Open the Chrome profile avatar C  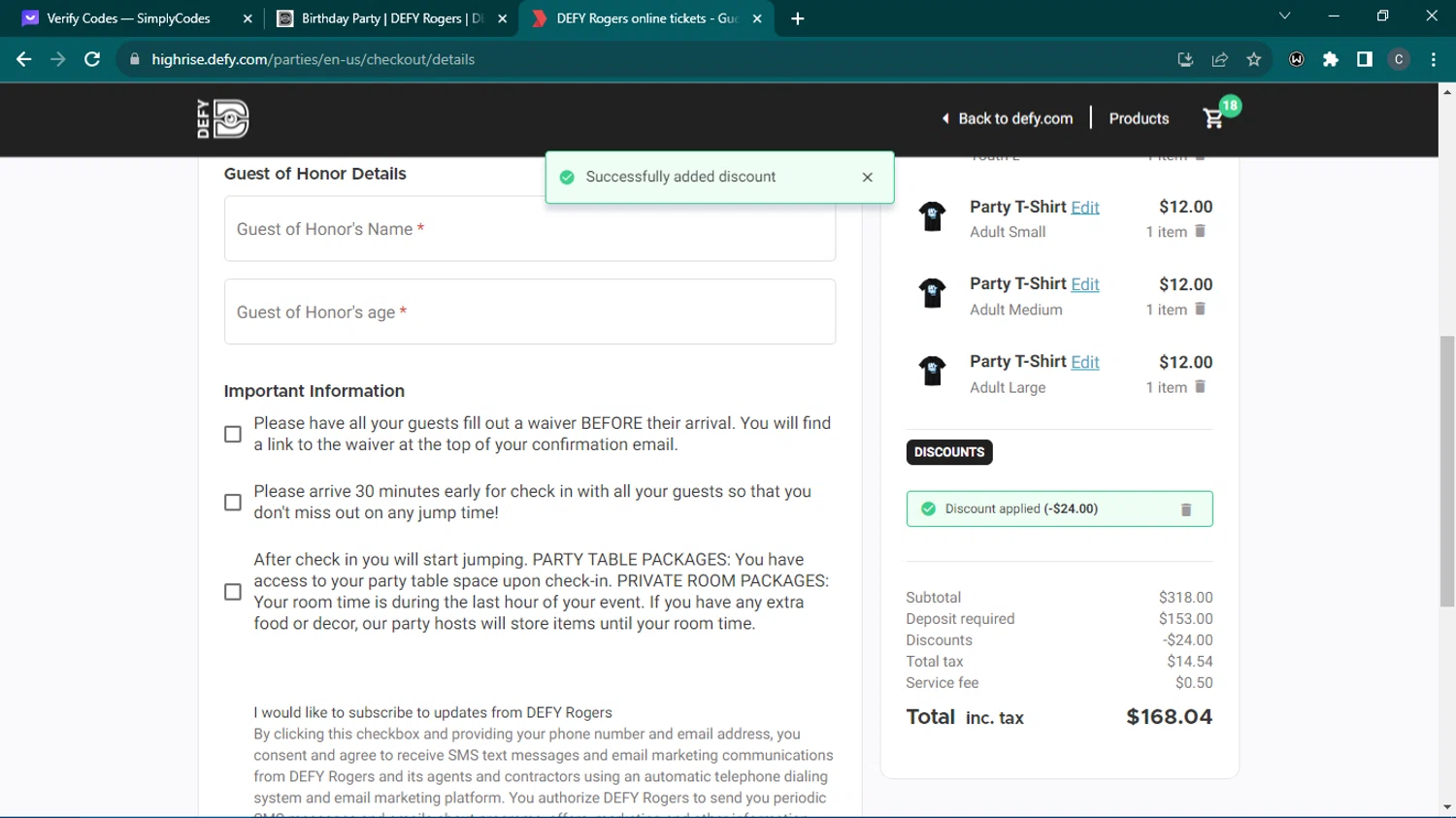[x=1399, y=59]
